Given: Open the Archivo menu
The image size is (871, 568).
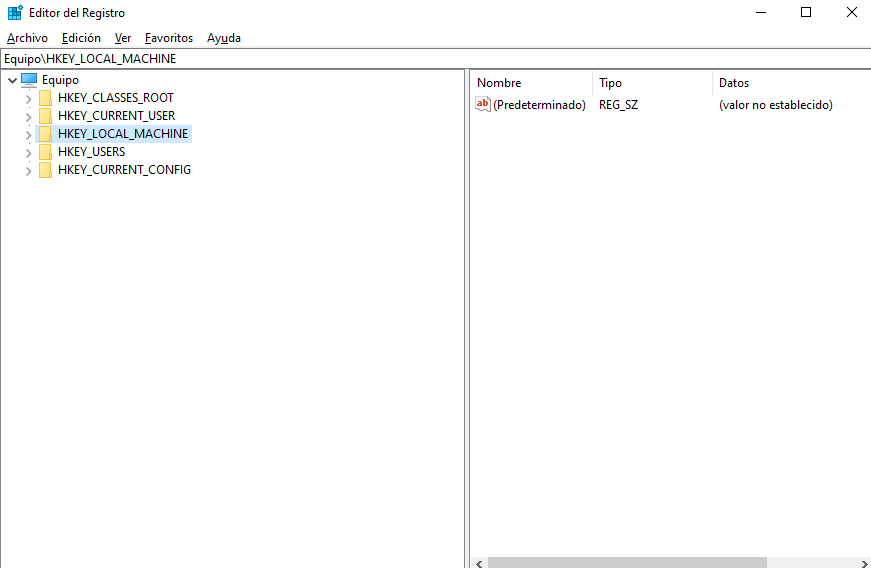Looking at the screenshot, I should (27, 38).
